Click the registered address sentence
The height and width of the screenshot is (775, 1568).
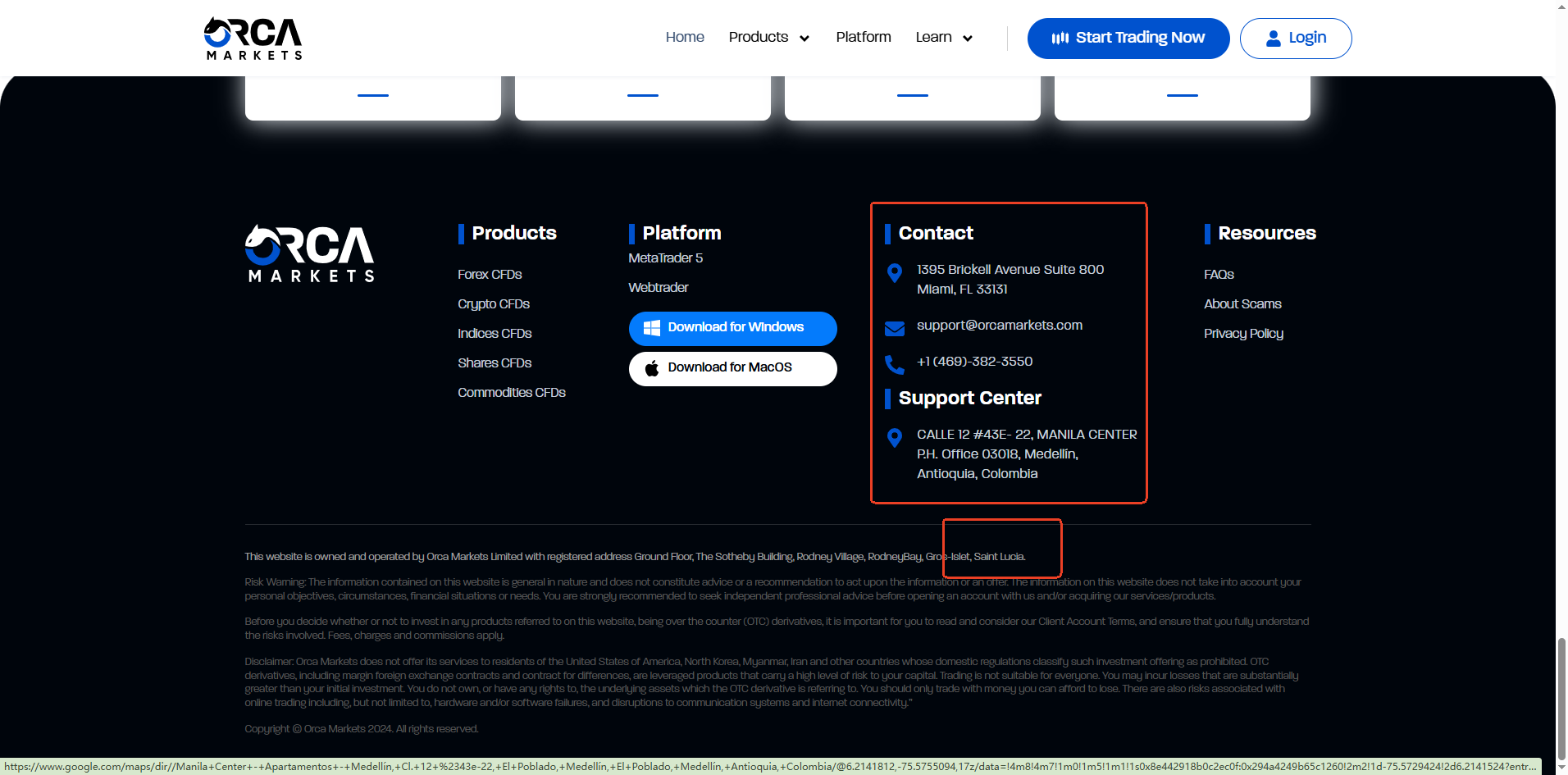(635, 557)
